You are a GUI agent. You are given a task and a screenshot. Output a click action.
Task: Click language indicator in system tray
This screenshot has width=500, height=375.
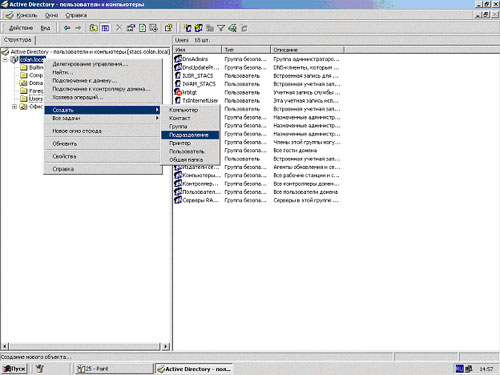pyautogui.click(x=460, y=369)
